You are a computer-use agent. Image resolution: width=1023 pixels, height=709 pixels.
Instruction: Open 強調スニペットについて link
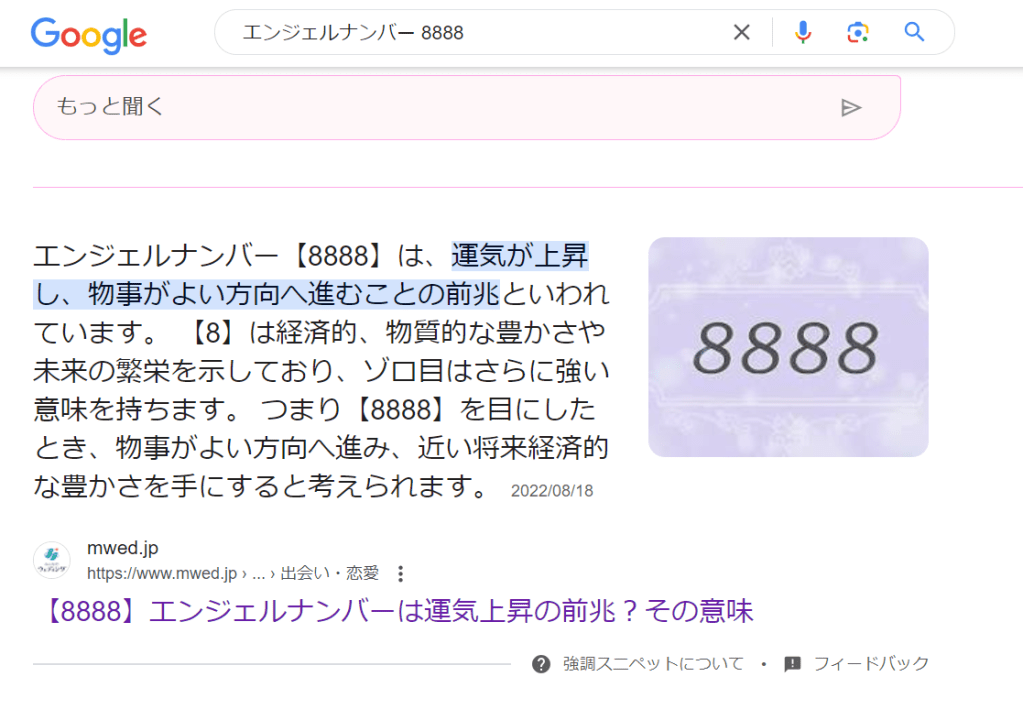point(653,664)
